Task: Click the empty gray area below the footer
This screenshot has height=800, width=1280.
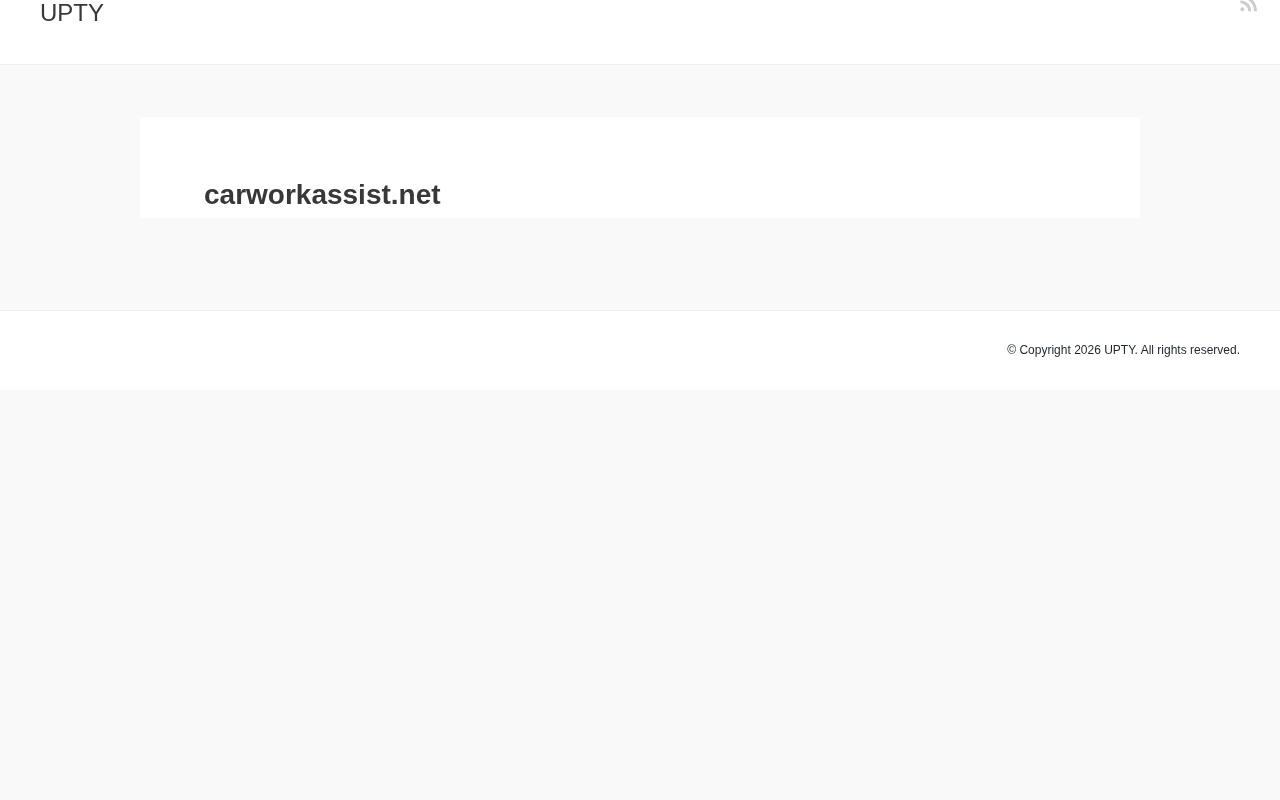Action: click(640, 595)
